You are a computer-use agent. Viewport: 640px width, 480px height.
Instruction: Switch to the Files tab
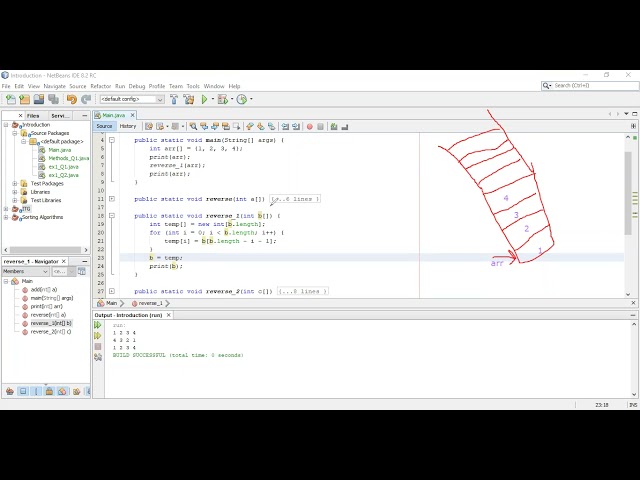point(33,116)
